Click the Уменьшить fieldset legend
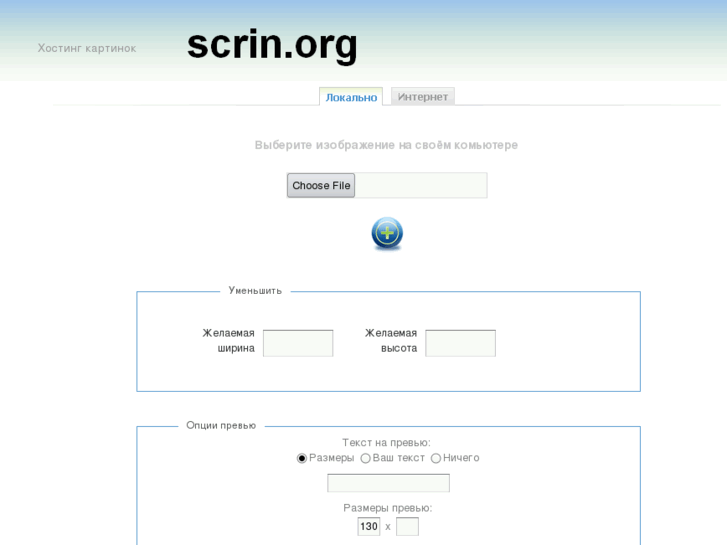727x545 pixels. coord(255,291)
